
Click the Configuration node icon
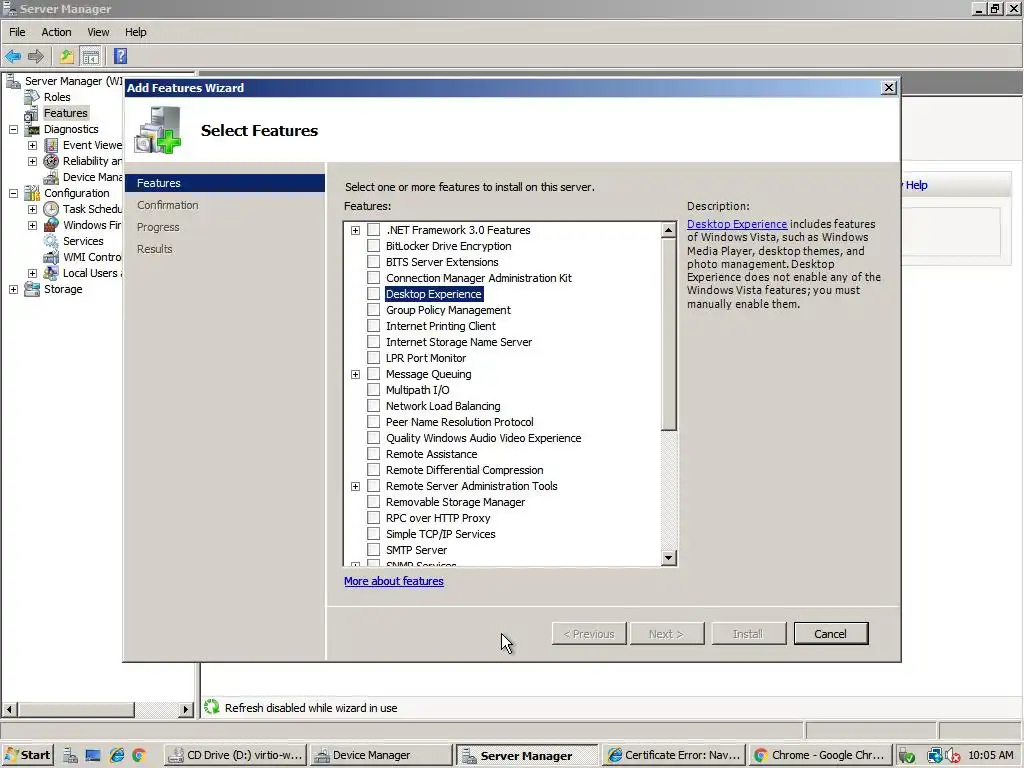(32, 193)
